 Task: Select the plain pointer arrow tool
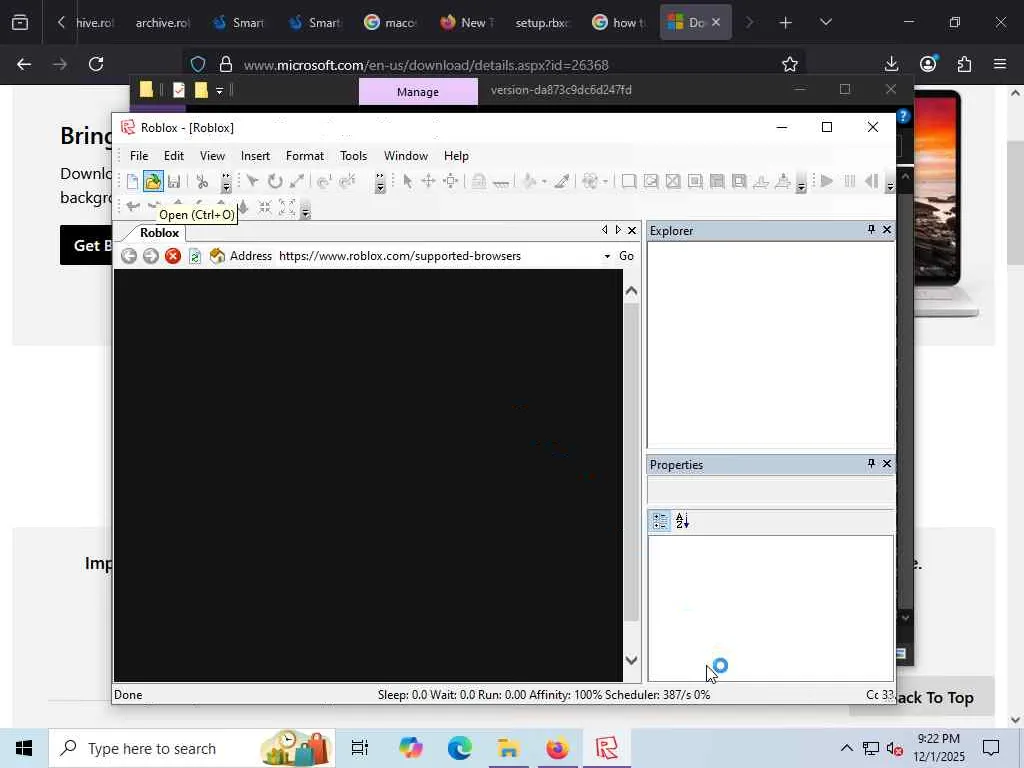pyautogui.click(x=408, y=182)
